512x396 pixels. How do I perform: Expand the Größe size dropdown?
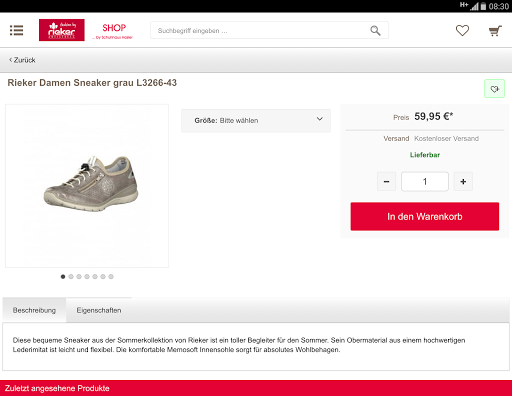pos(256,121)
